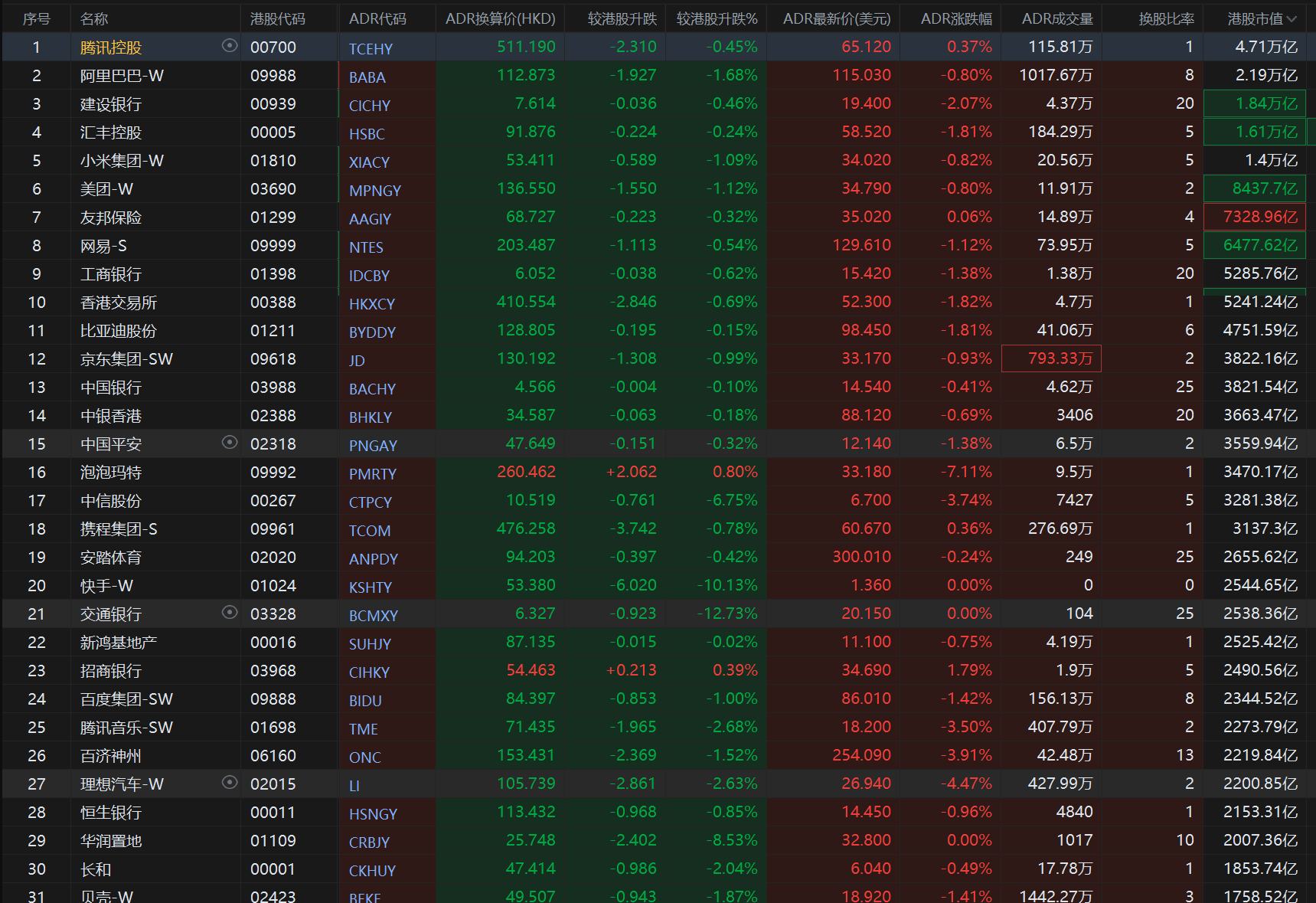Viewport: 1316px width, 903px height.
Task: Click market cap 8437.7亿 for 美团-W
Action: 1255,188
